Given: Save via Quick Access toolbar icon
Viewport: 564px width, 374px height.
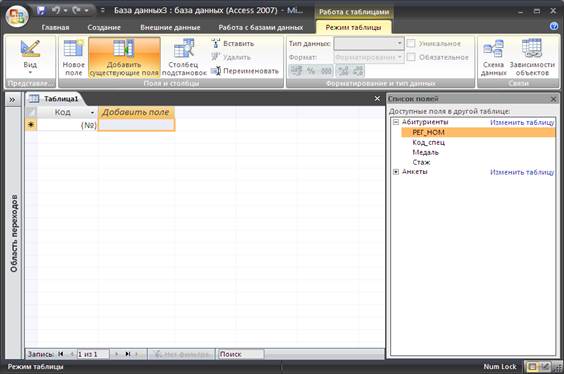Looking at the screenshot, I should tap(41, 11).
